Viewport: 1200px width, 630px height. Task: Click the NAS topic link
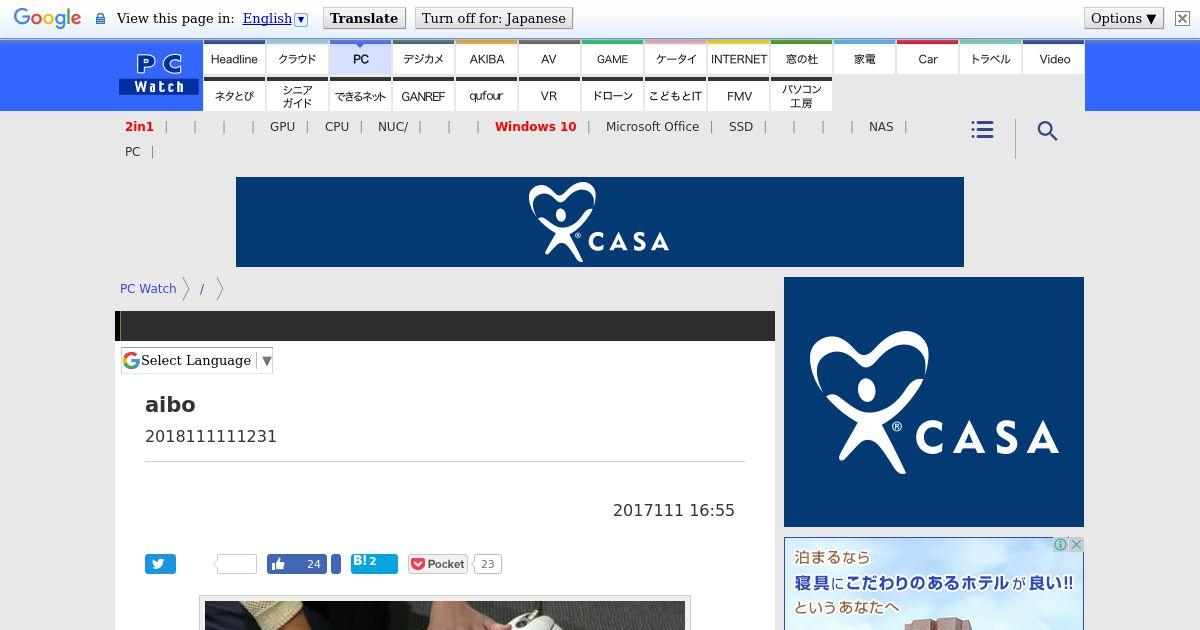tap(881, 127)
